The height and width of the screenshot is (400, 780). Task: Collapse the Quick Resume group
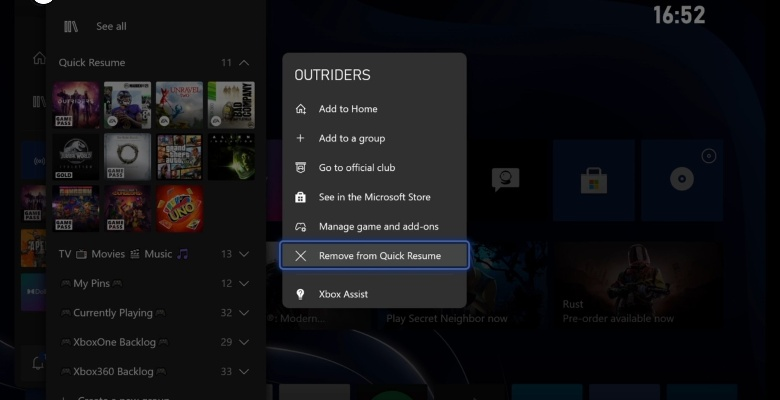tap(244, 63)
